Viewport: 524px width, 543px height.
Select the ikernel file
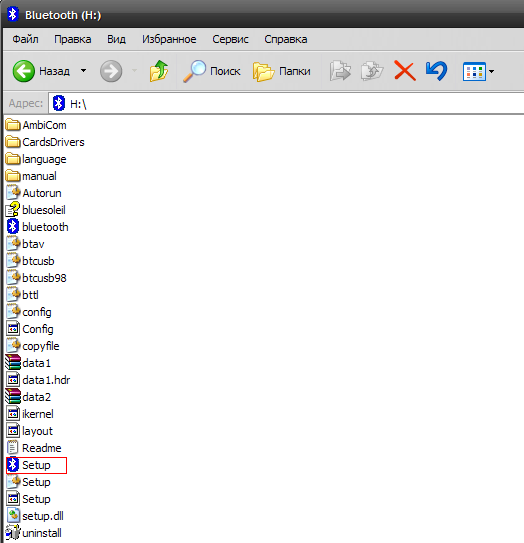click(x=30, y=413)
